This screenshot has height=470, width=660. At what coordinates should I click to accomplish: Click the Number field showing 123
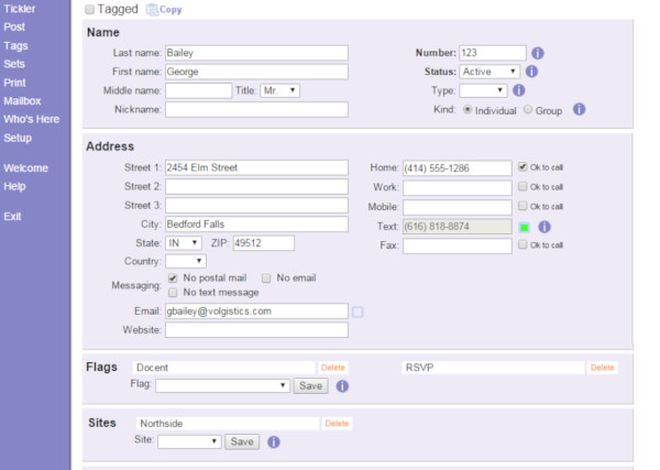[492, 53]
